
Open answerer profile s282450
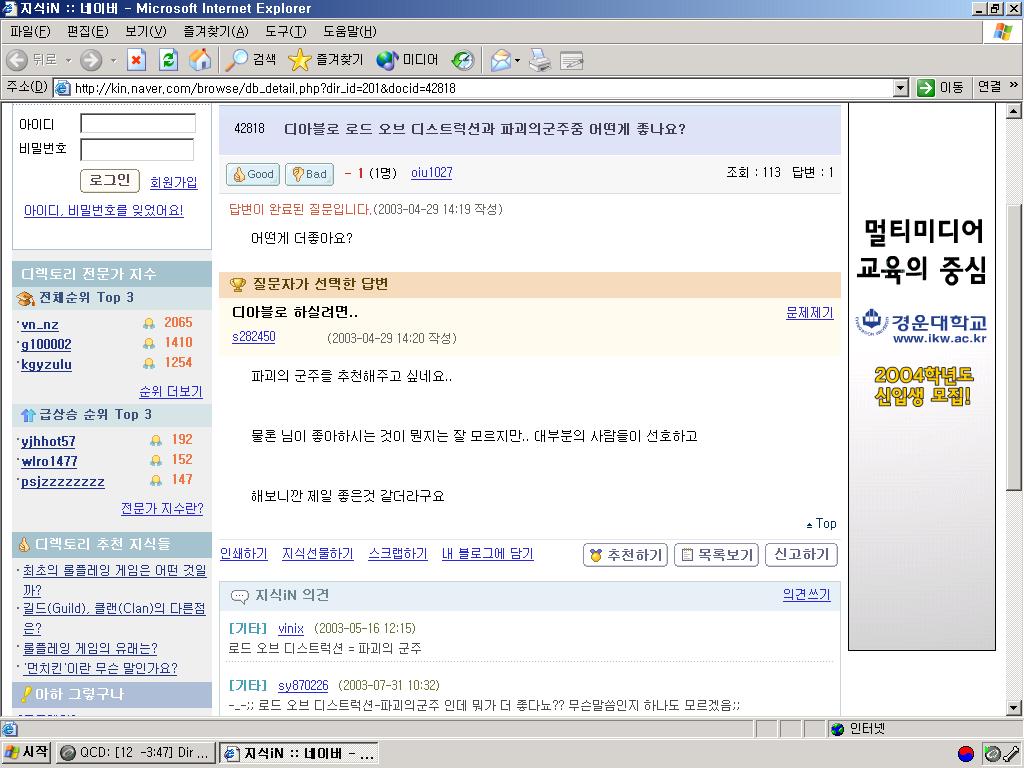pos(253,336)
